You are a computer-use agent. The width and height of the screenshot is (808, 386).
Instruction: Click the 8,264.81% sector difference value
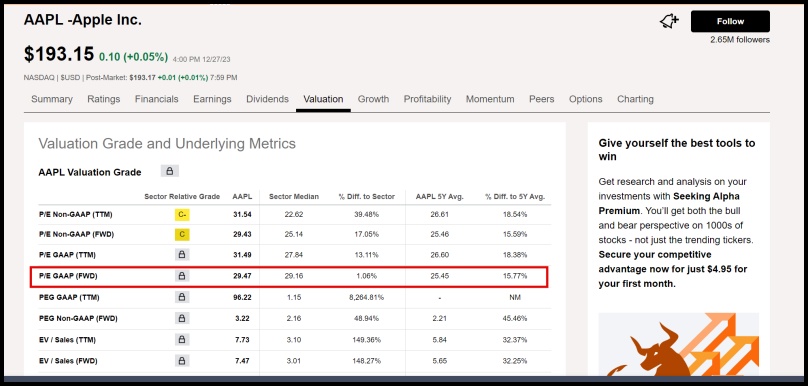coord(366,297)
